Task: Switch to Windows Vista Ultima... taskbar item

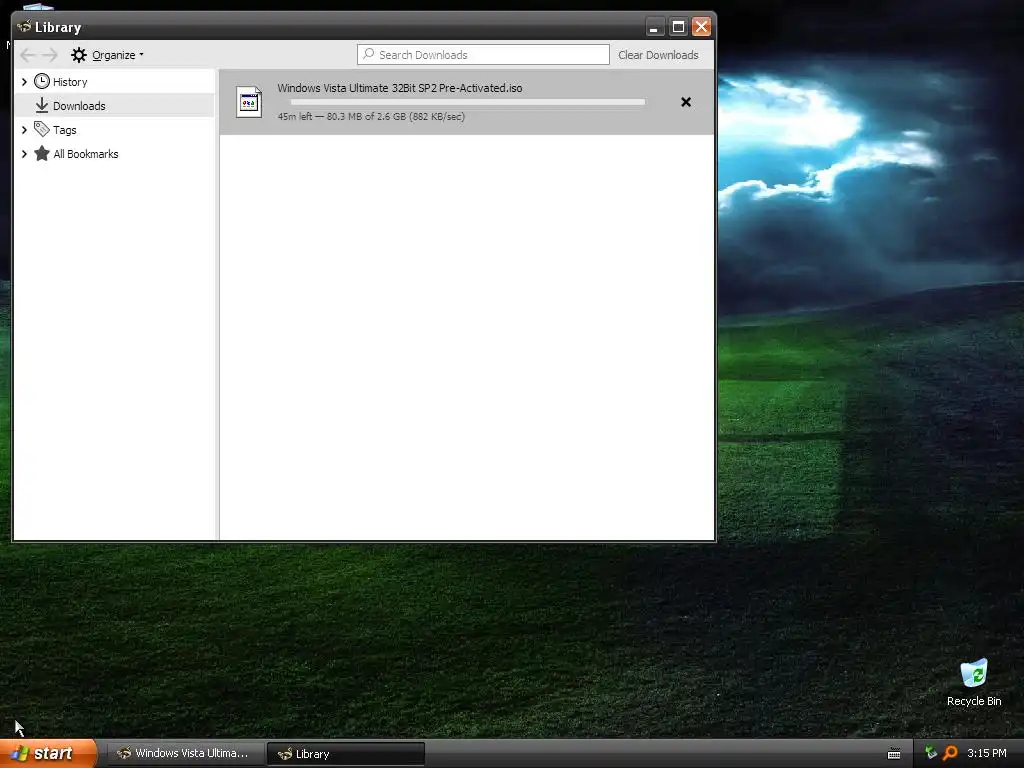Action: click(x=185, y=754)
